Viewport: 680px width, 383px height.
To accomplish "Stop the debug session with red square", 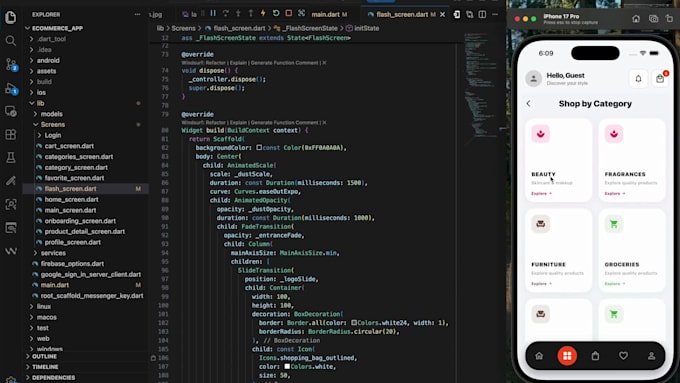I will [288, 13].
